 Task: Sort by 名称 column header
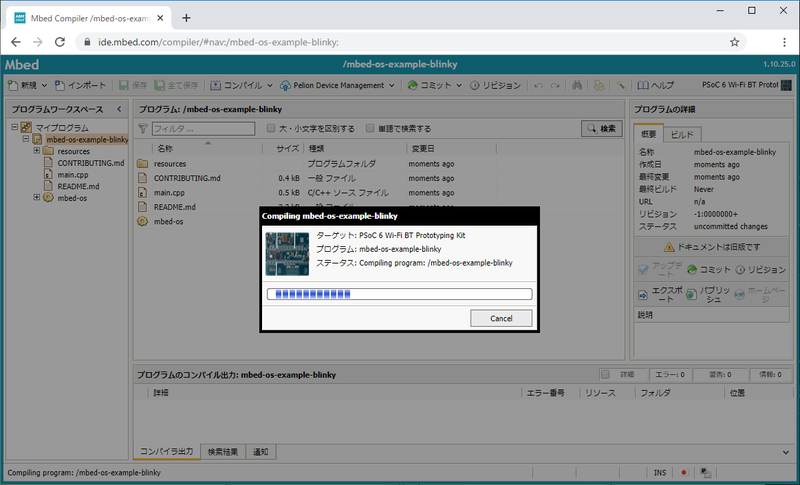point(208,148)
